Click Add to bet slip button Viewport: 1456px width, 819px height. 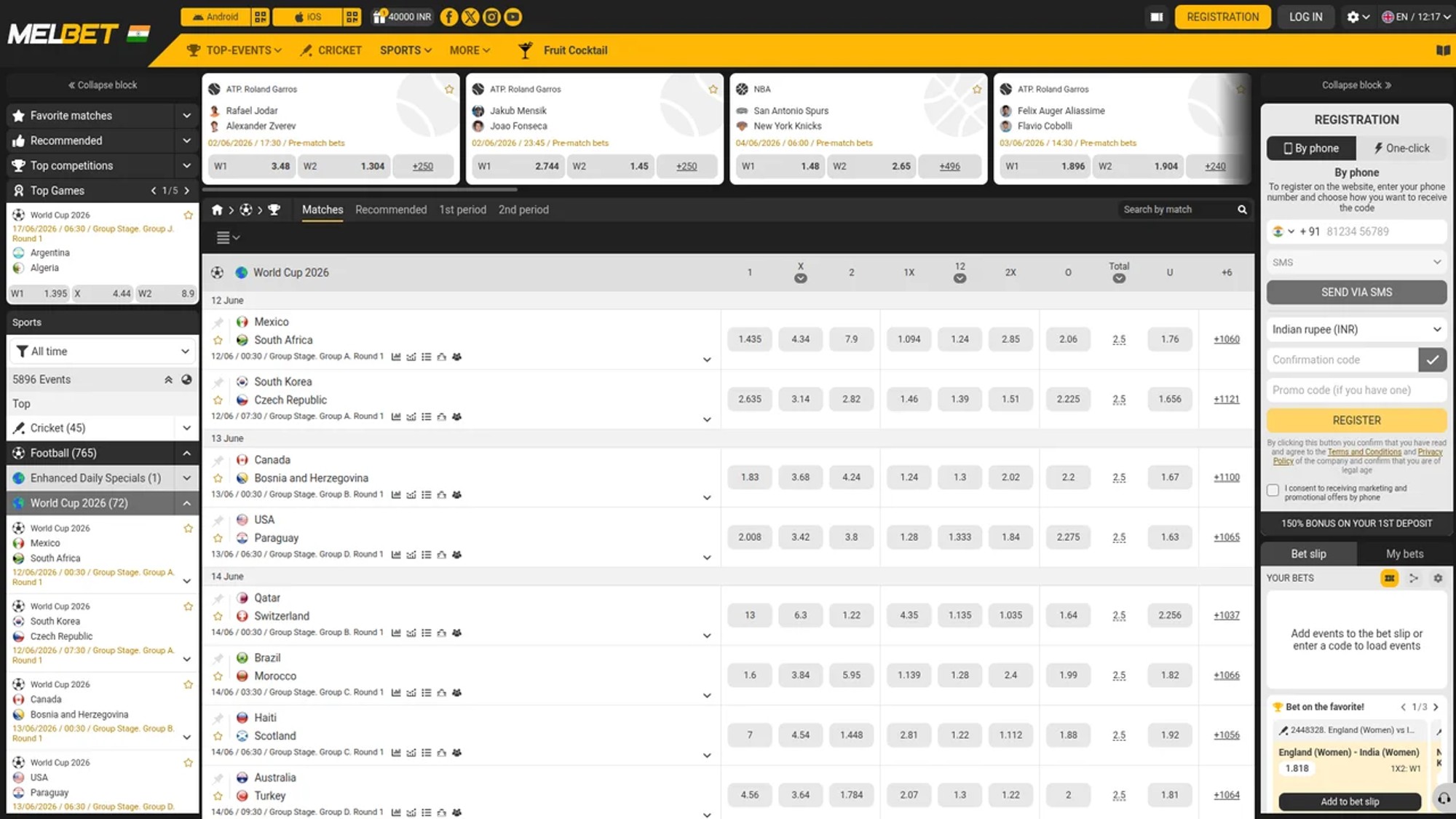1350,802
